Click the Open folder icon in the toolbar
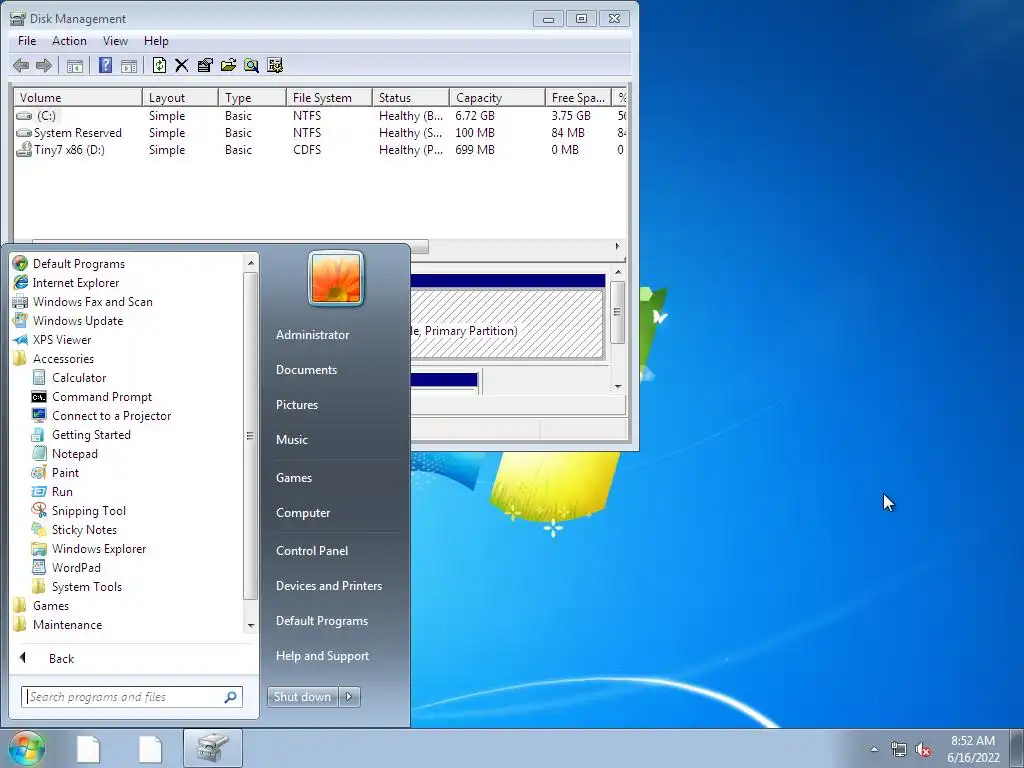Image resolution: width=1024 pixels, height=768 pixels. coord(228,65)
